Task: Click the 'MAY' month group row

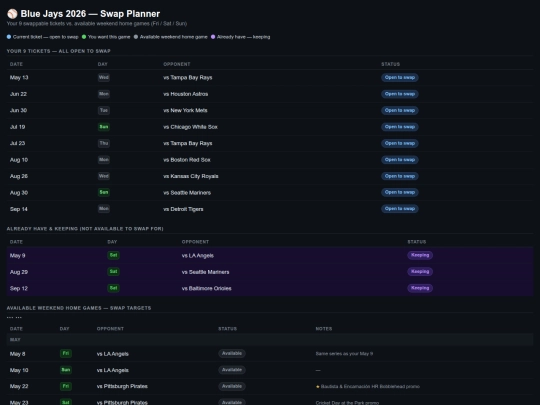Action: pyautogui.click(x=270, y=340)
